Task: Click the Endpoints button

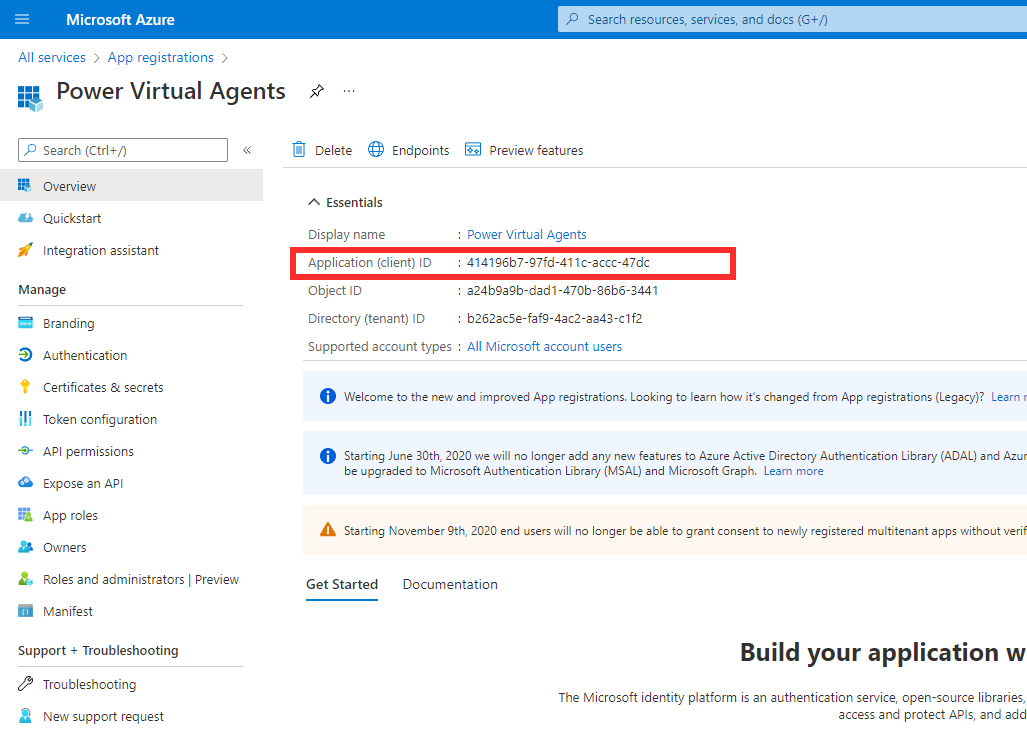Action: pyautogui.click(x=409, y=150)
